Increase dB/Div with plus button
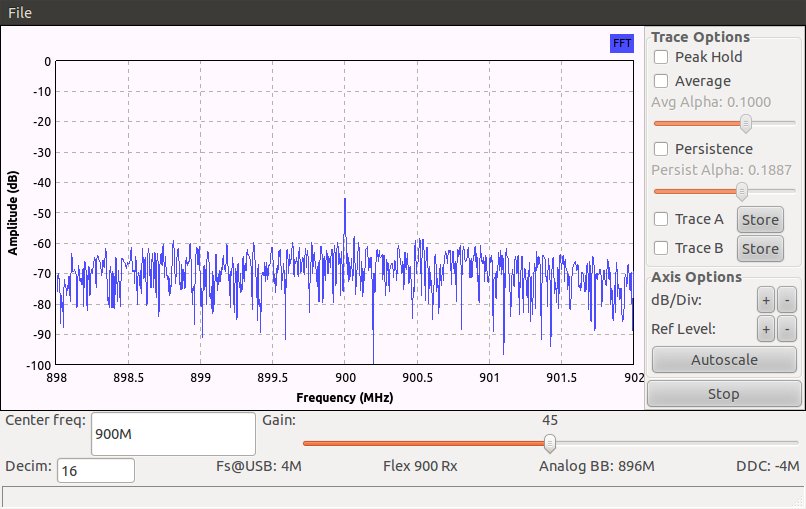The width and height of the screenshot is (806, 509). pyautogui.click(x=765, y=300)
